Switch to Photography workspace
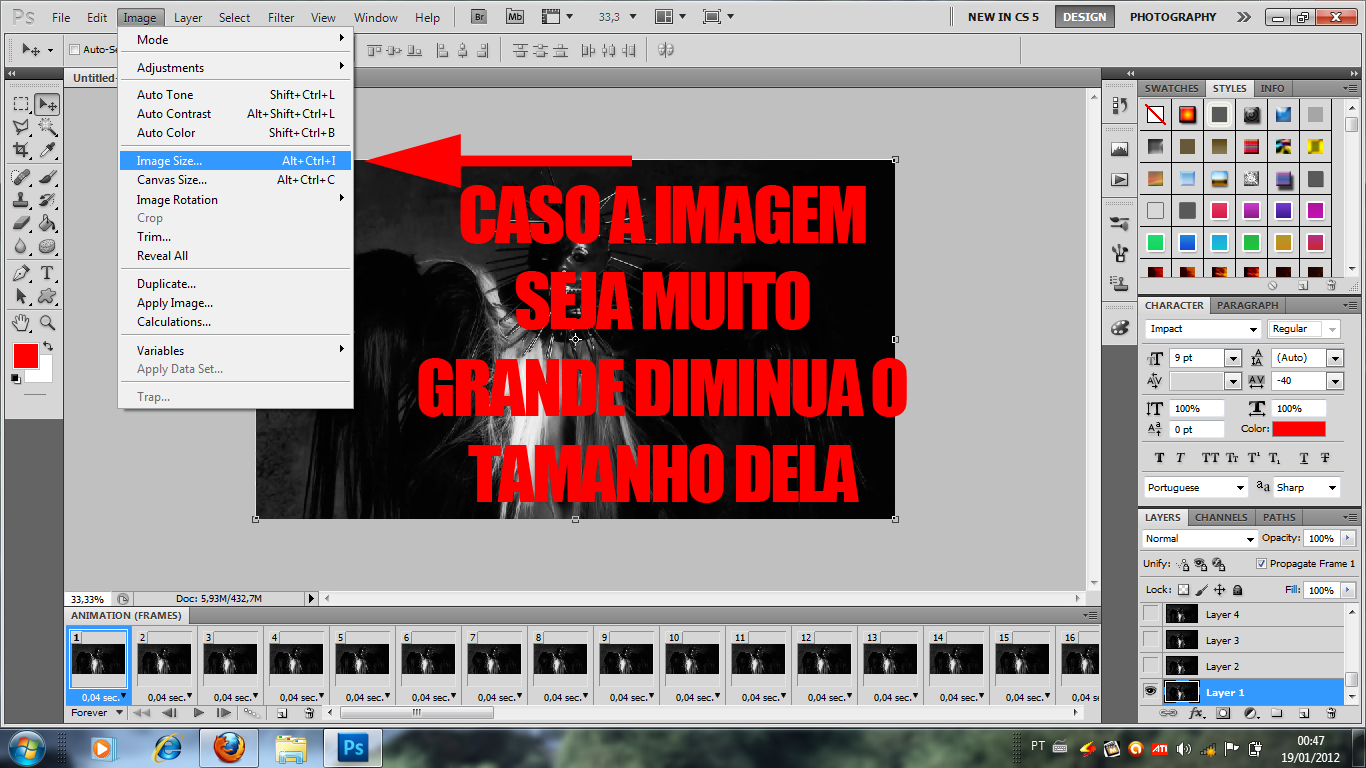The height and width of the screenshot is (768, 1366). 1172,17
